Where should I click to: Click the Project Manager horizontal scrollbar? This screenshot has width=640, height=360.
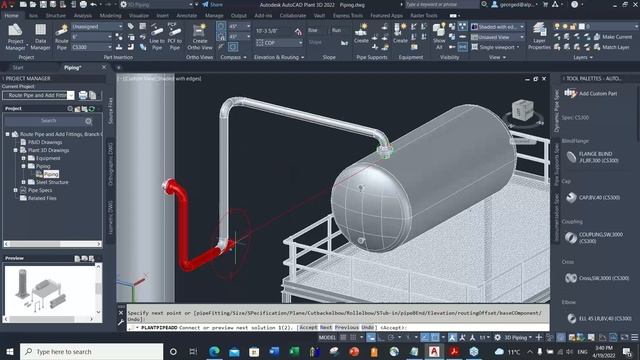(53, 244)
